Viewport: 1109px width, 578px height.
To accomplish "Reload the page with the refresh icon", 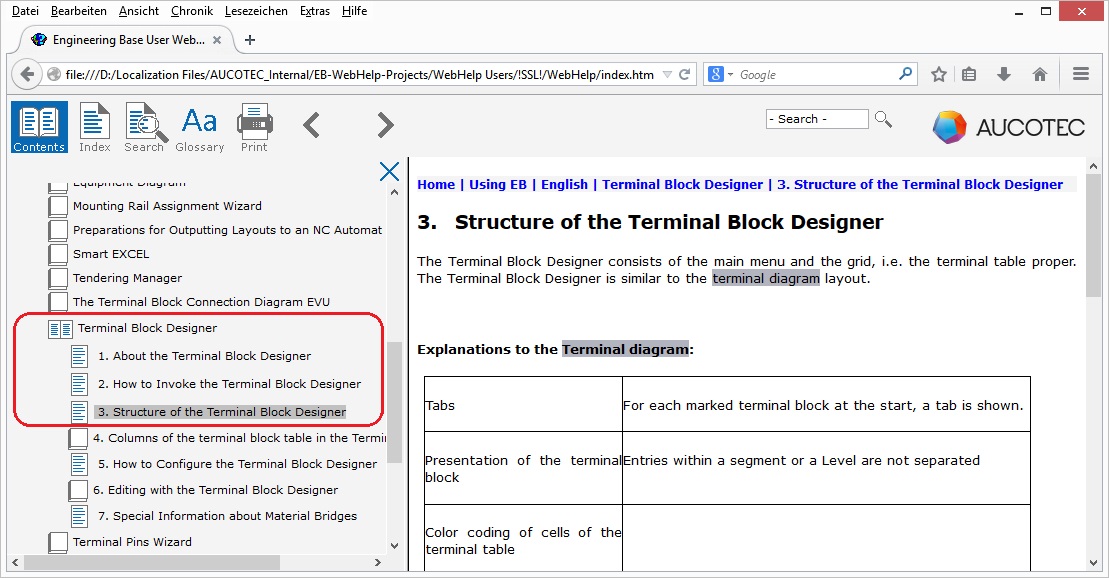I will [684, 74].
